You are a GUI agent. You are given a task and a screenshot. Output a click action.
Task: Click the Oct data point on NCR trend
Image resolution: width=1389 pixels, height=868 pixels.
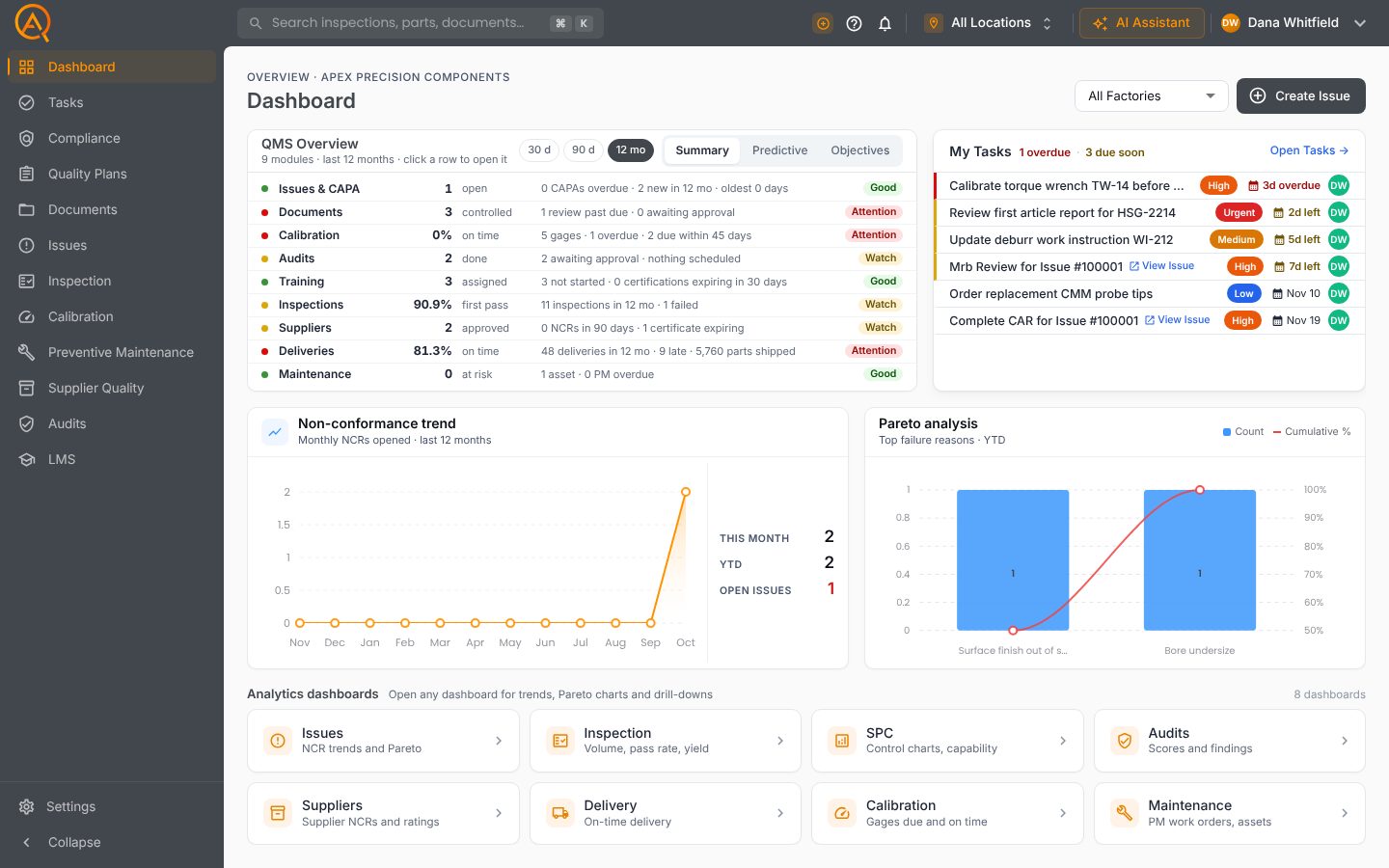686,492
